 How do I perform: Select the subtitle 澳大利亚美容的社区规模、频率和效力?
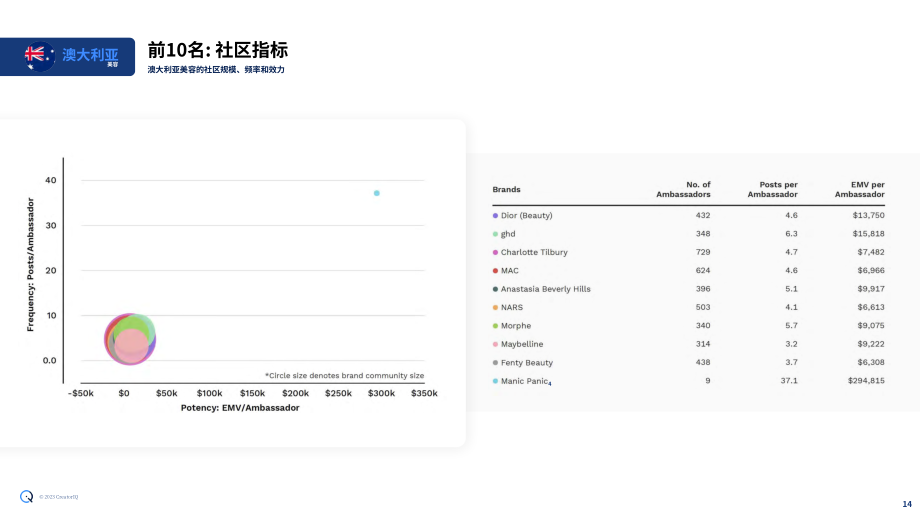[x=216, y=70]
